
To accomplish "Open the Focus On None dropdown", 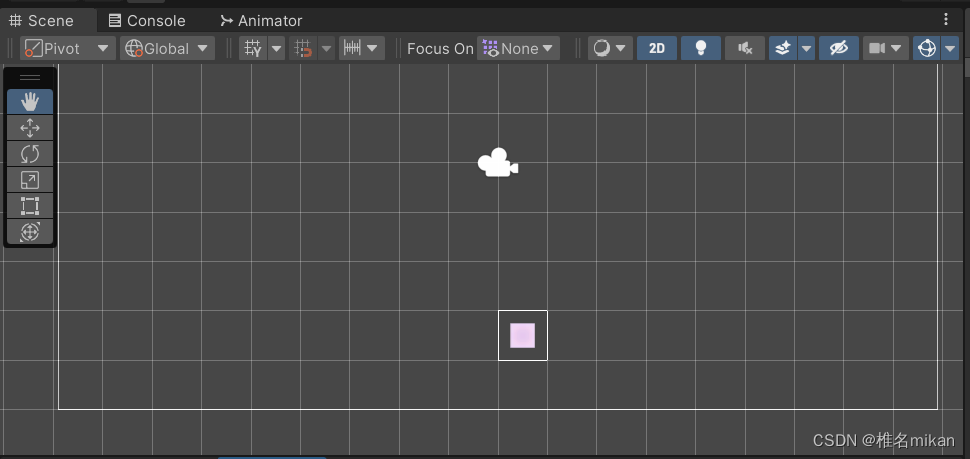I will tap(518, 48).
